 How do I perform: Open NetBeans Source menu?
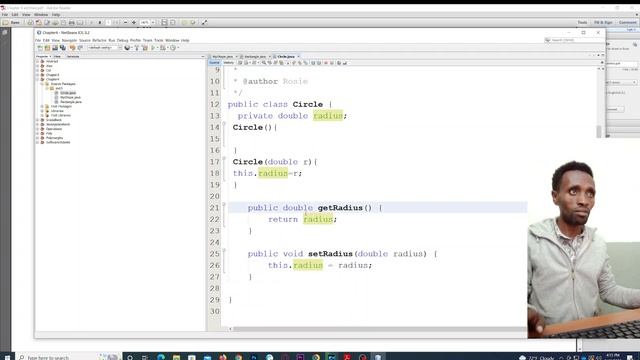coord(84,40)
